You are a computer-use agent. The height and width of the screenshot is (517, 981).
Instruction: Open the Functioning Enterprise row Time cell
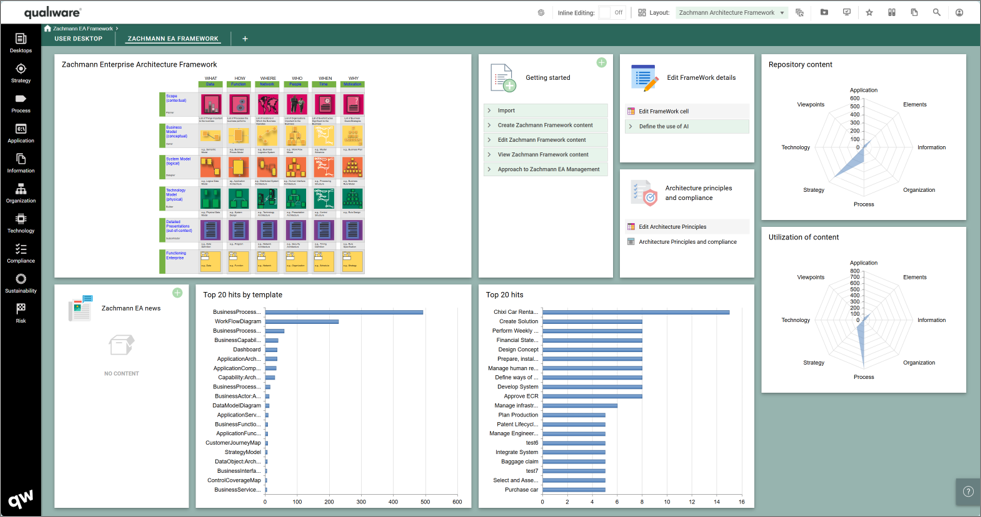coord(324,261)
